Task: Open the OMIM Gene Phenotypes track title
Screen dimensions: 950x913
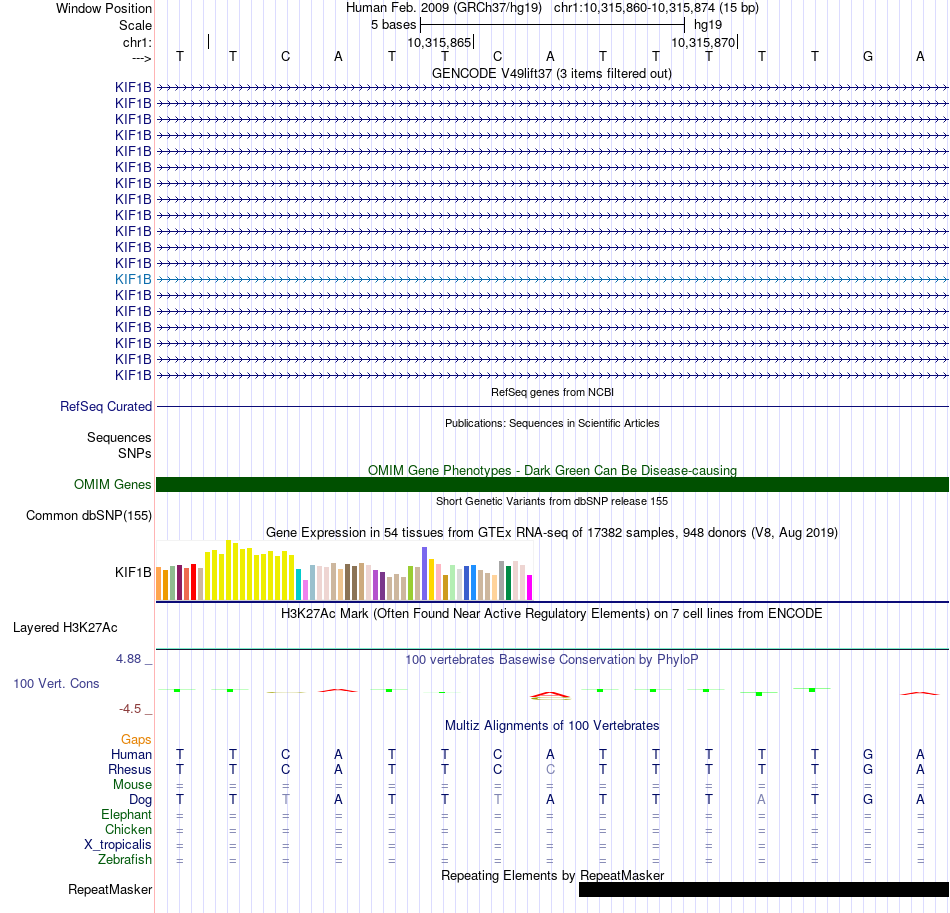Action: [552, 470]
